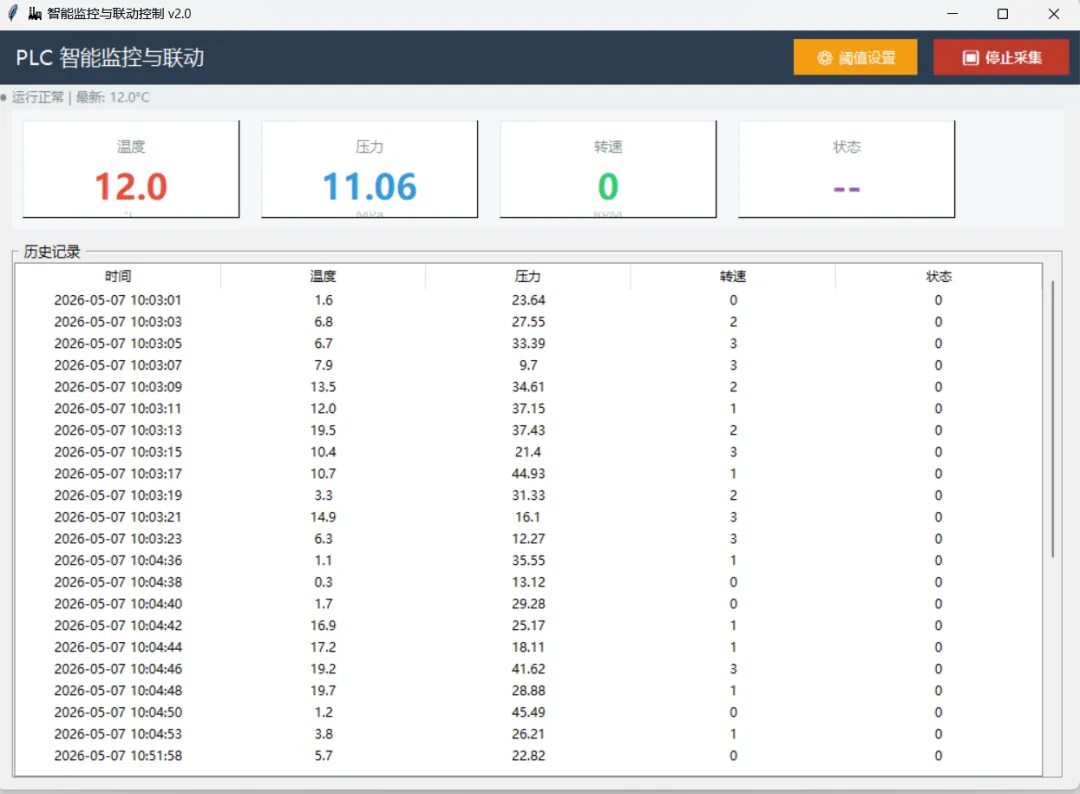Click the 温度 card showing 12.0
Viewport: 1080px width, 794px height.
click(x=131, y=169)
